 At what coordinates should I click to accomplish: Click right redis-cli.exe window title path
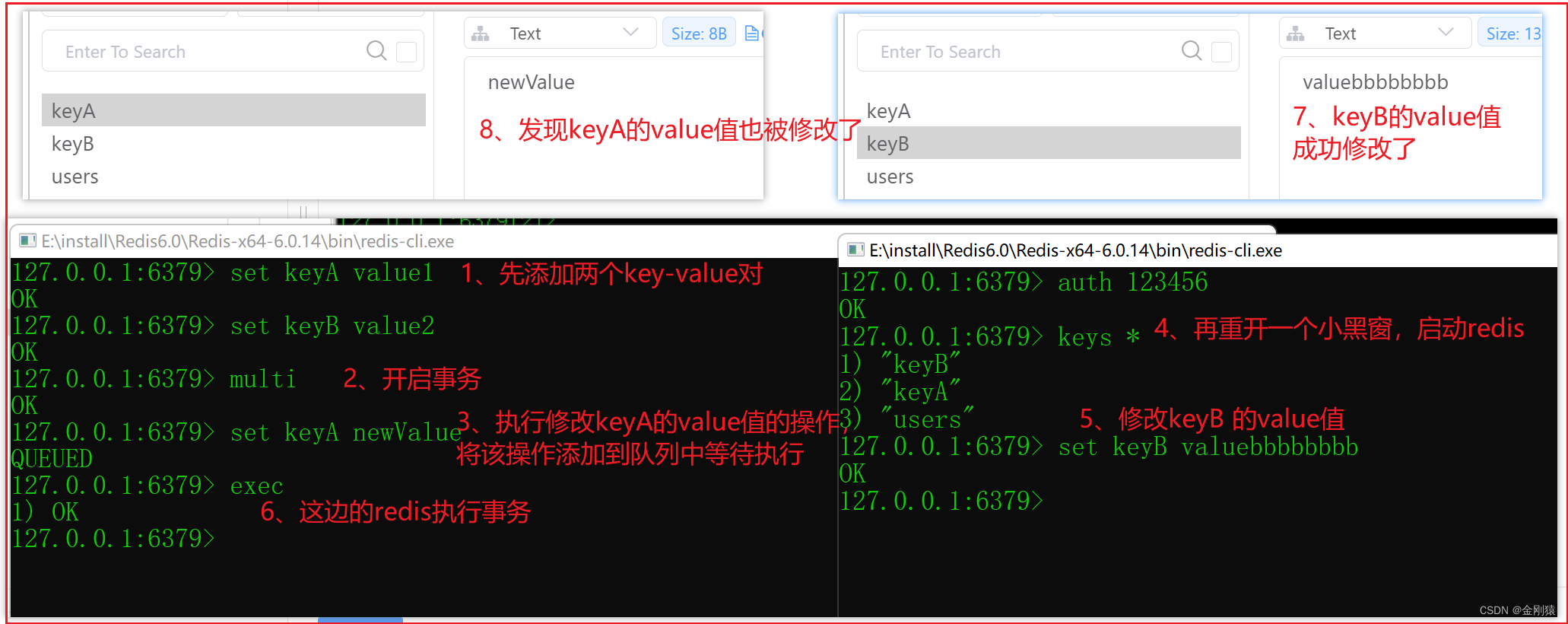click(1075, 250)
